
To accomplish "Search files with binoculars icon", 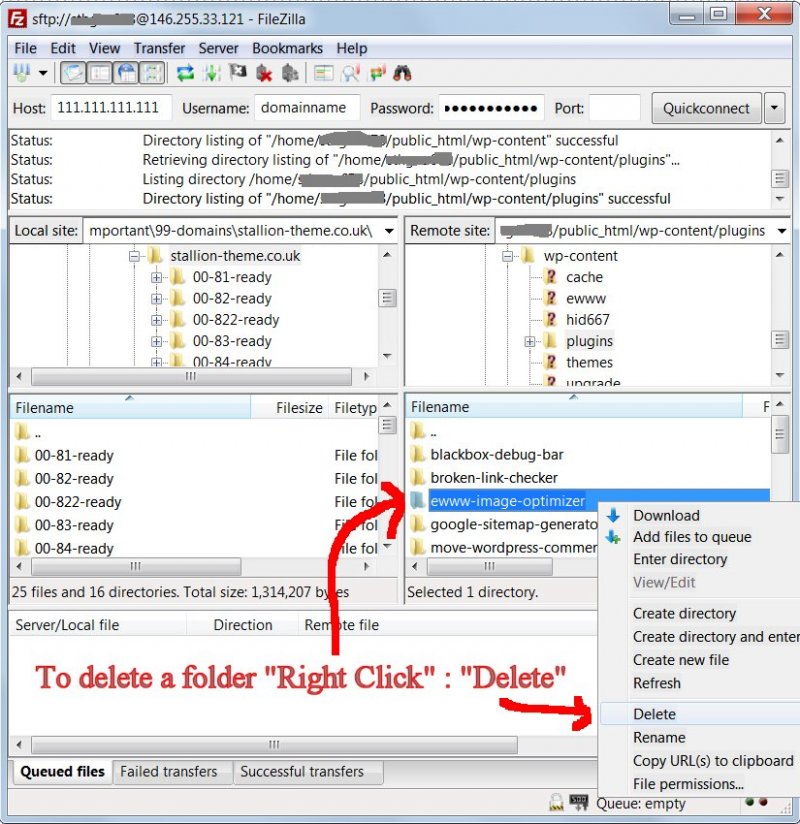I will [x=402, y=73].
